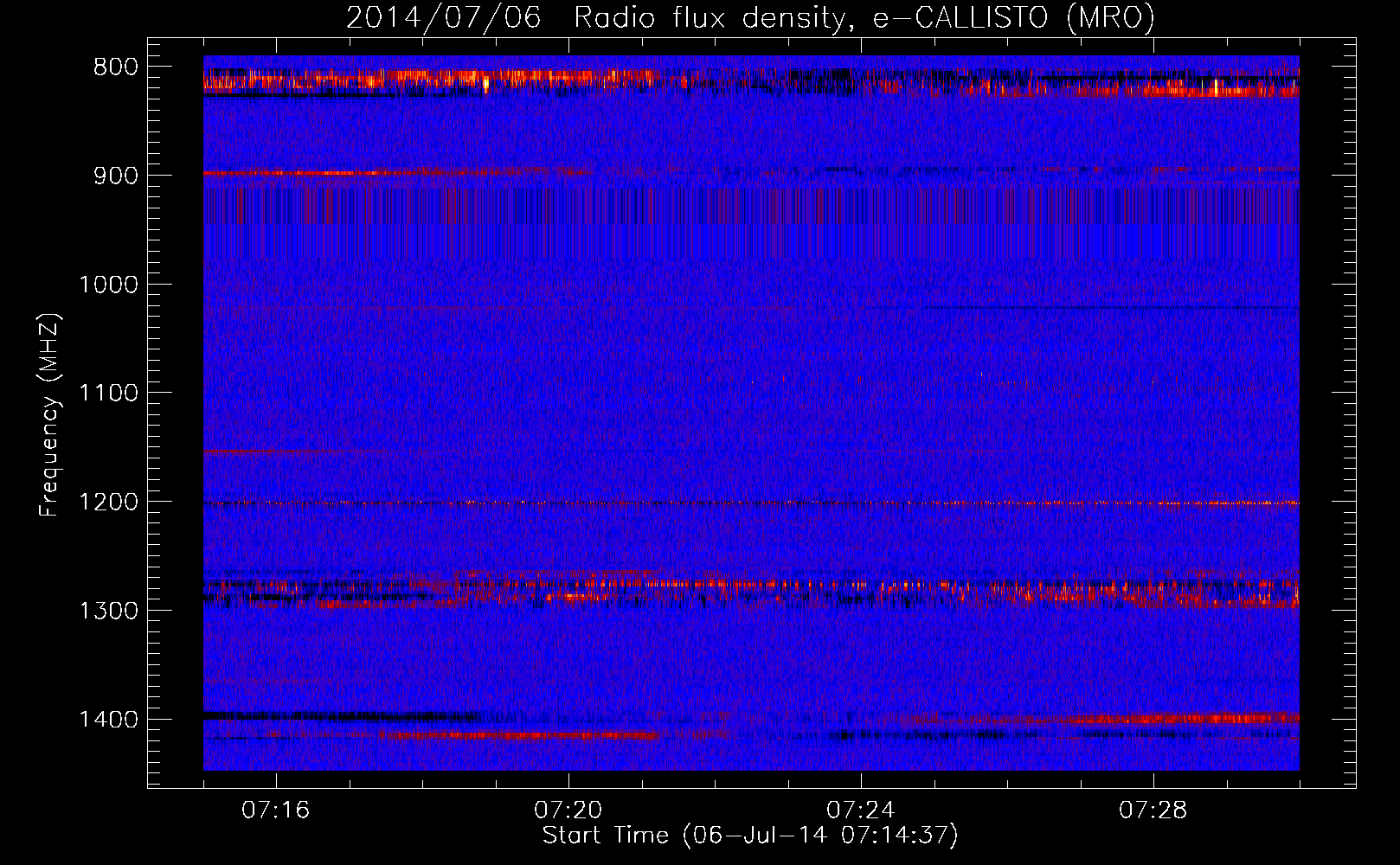1400x865 pixels.
Task: Click the 1300 frequency tick label
Action: (108, 611)
